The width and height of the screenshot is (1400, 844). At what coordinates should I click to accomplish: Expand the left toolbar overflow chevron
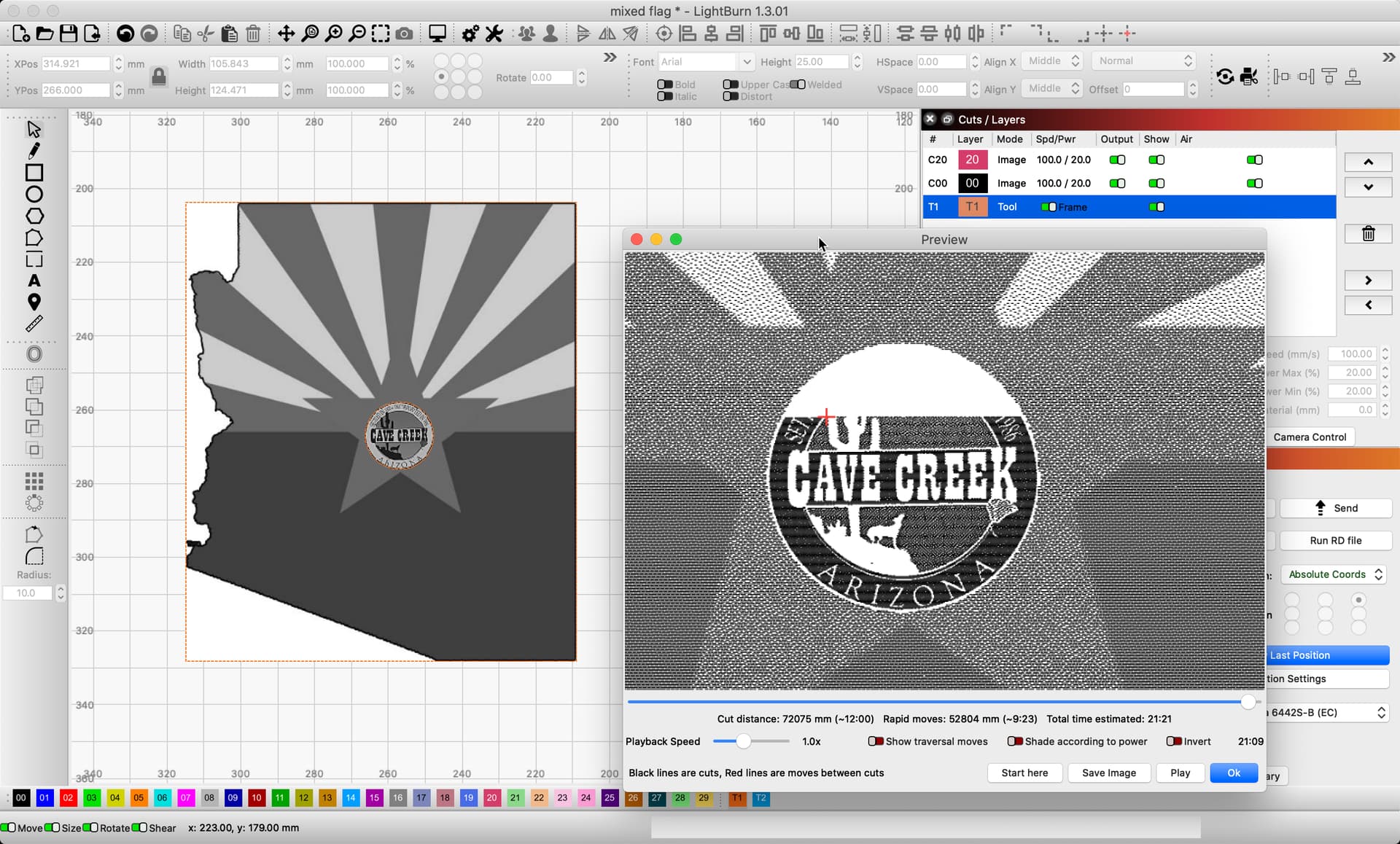coord(610,58)
